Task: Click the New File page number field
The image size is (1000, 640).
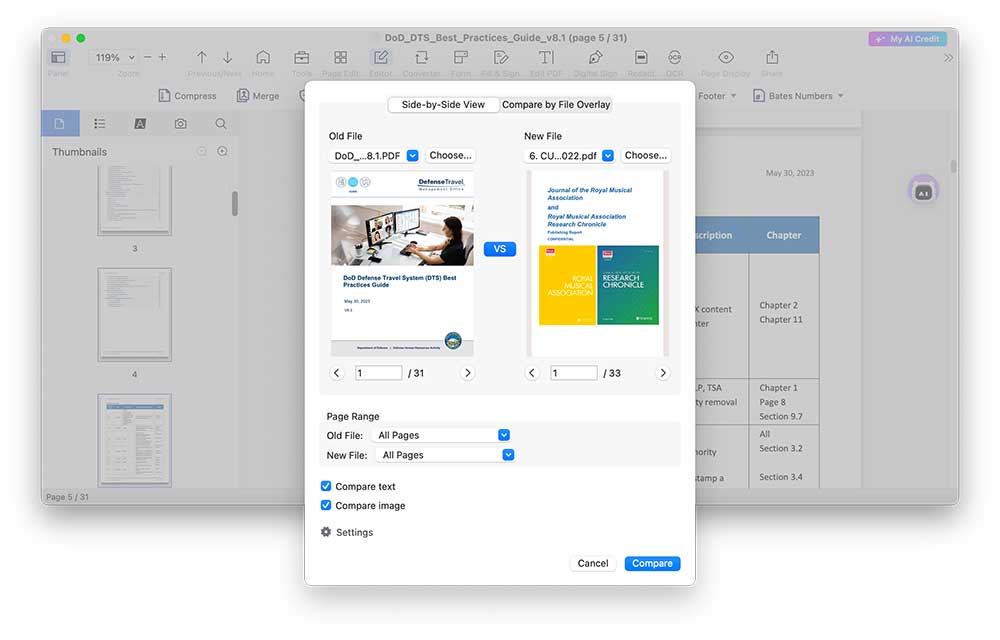Action: (x=573, y=373)
